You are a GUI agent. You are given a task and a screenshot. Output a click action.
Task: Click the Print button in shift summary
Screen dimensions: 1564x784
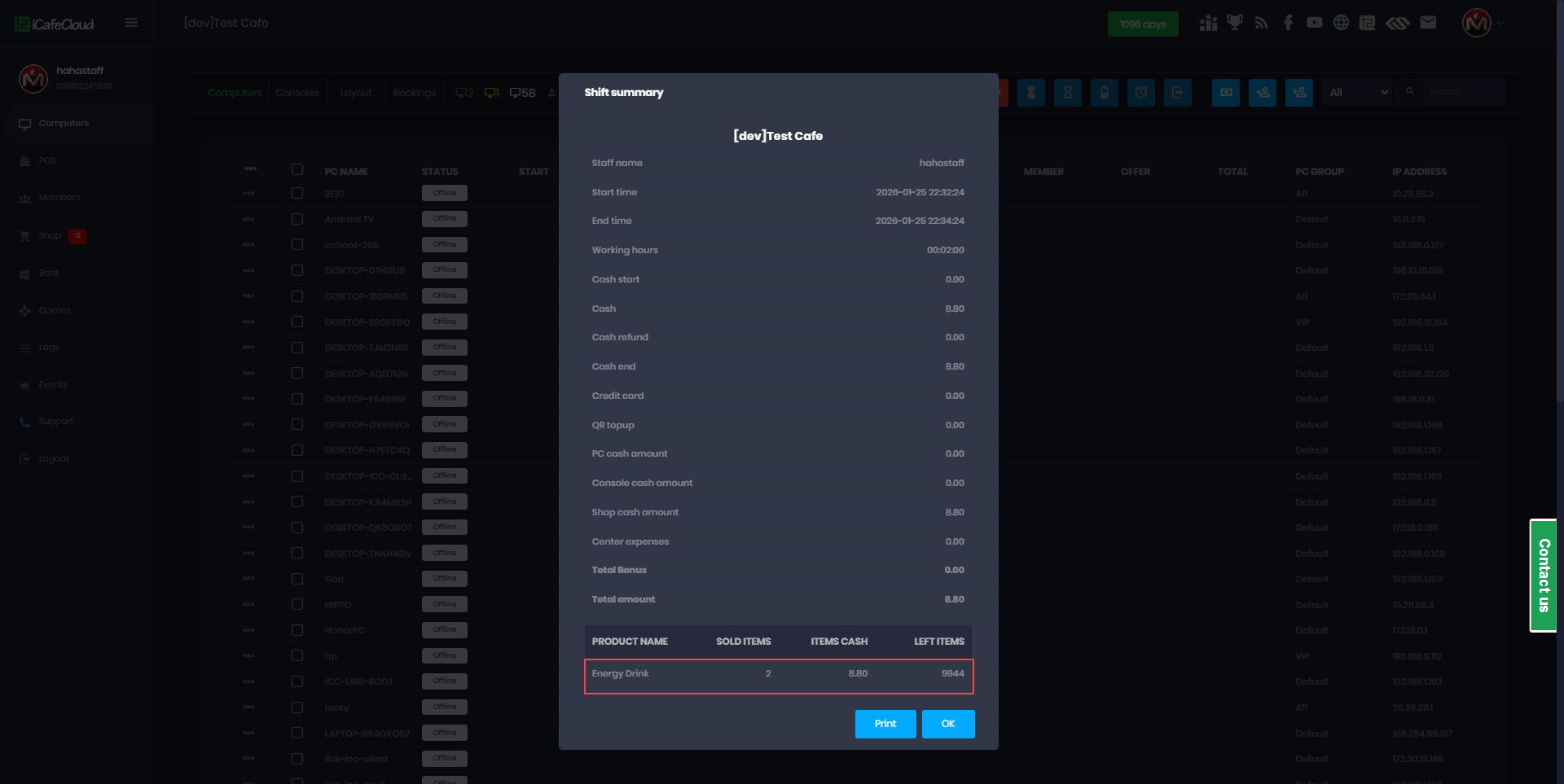885,724
